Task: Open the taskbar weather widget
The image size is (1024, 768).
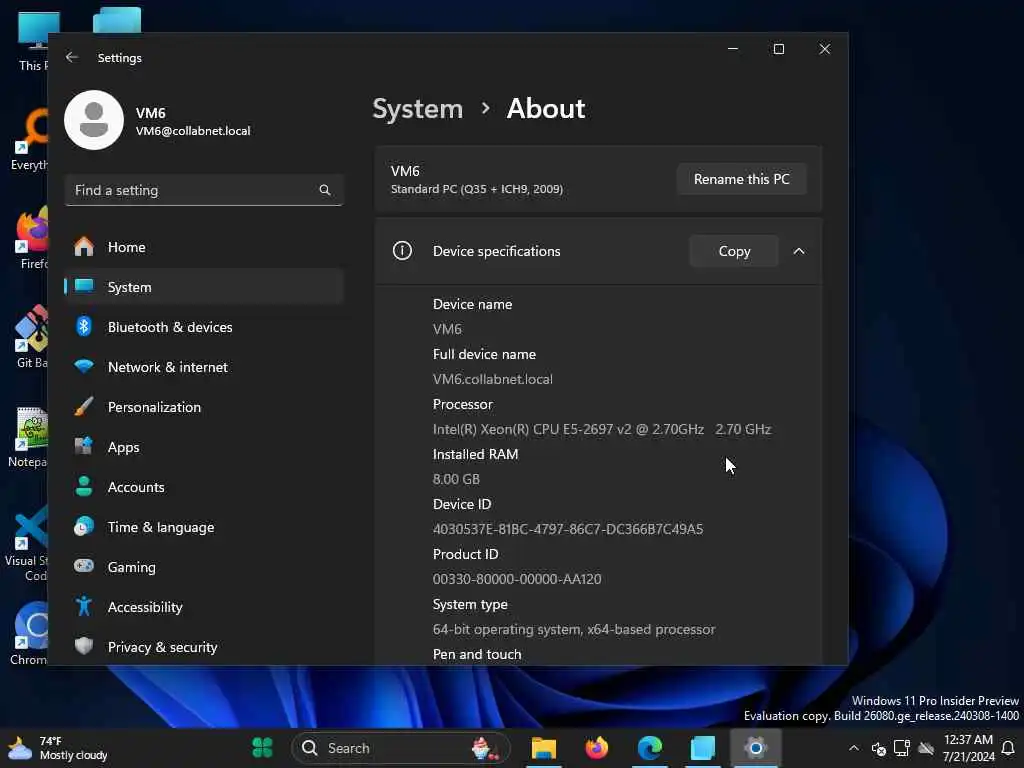Action: (57, 748)
